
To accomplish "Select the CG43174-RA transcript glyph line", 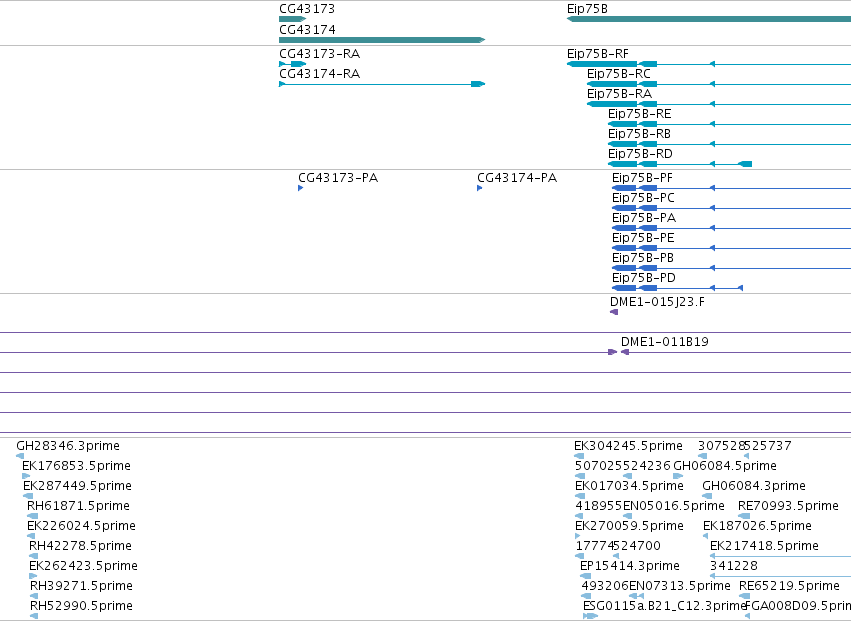I will pyautogui.click(x=382, y=84).
